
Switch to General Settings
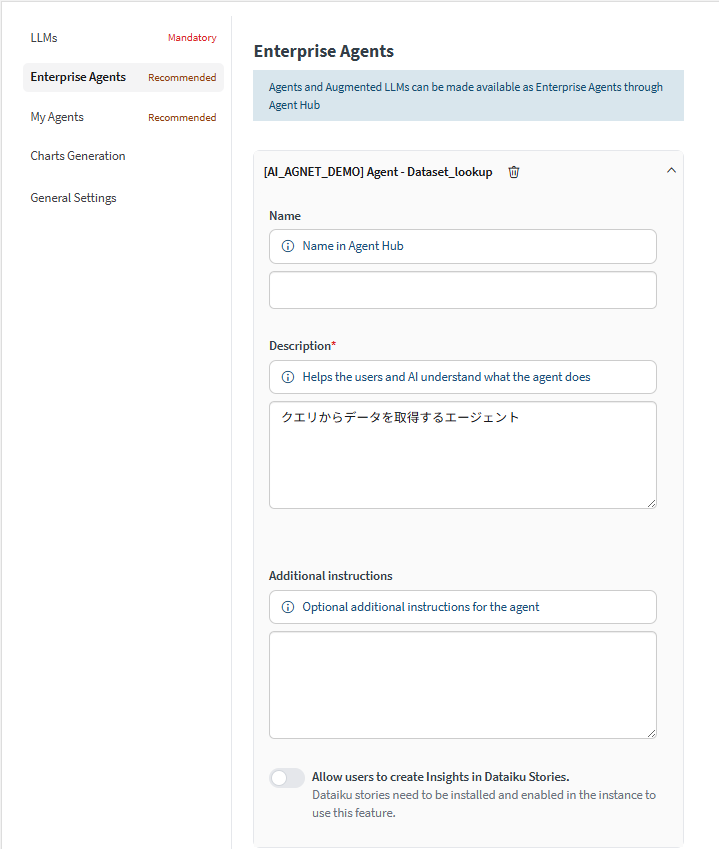click(x=73, y=198)
